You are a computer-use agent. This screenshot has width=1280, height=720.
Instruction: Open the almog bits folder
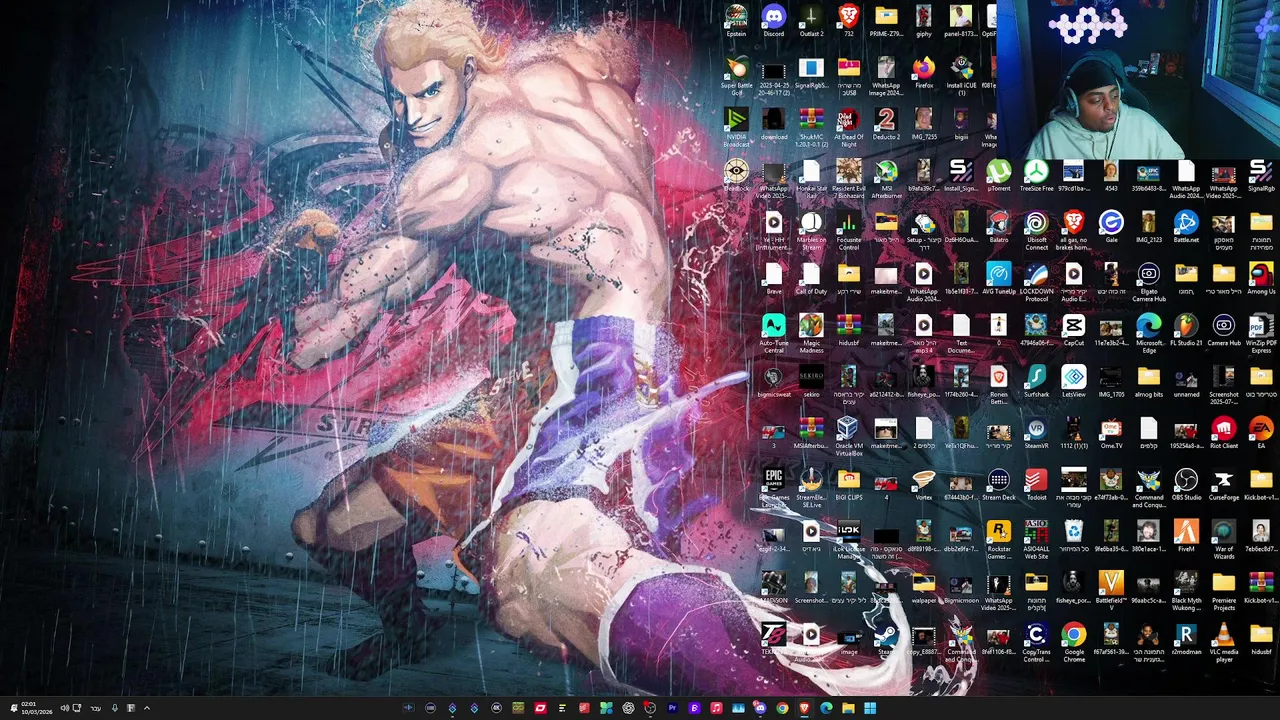point(1149,382)
